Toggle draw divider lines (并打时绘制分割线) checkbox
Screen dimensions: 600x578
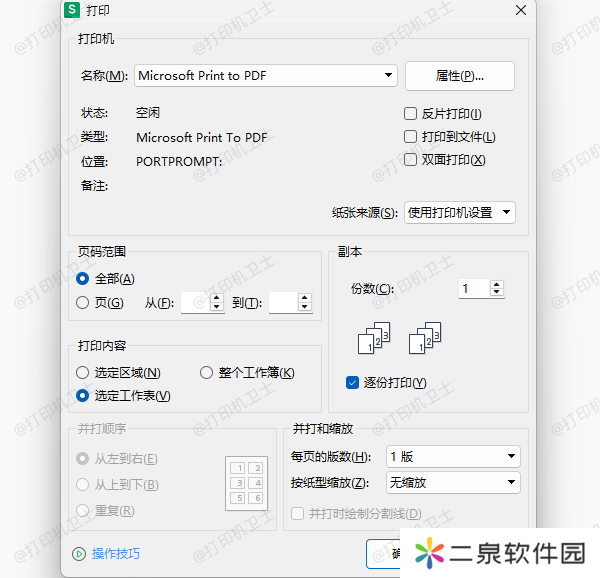point(297,513)
